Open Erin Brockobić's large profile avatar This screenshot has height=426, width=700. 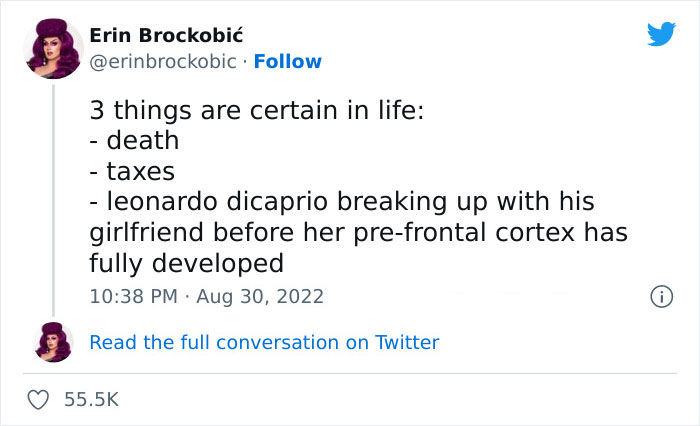pos(53,49)
